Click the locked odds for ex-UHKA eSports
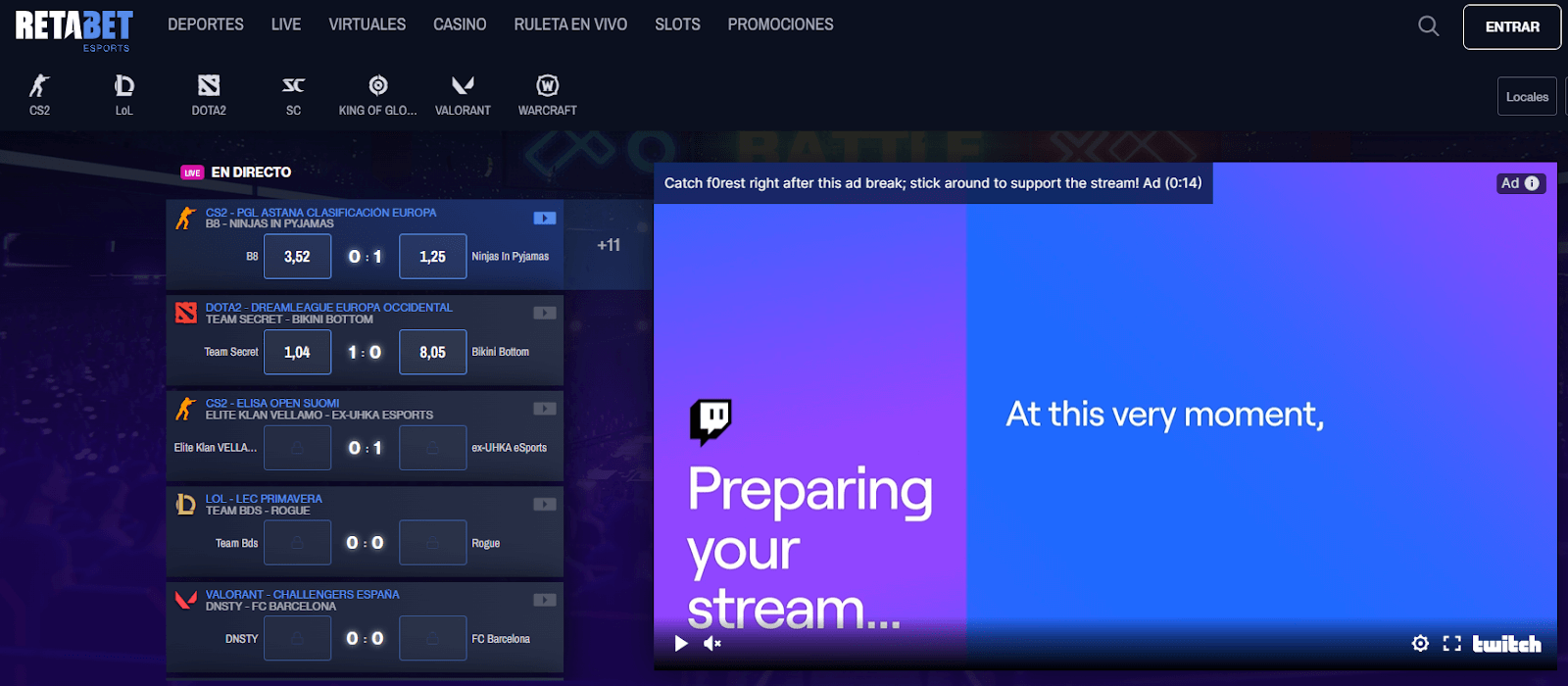The image size is (1568, 686). click(x=432, y=448)
